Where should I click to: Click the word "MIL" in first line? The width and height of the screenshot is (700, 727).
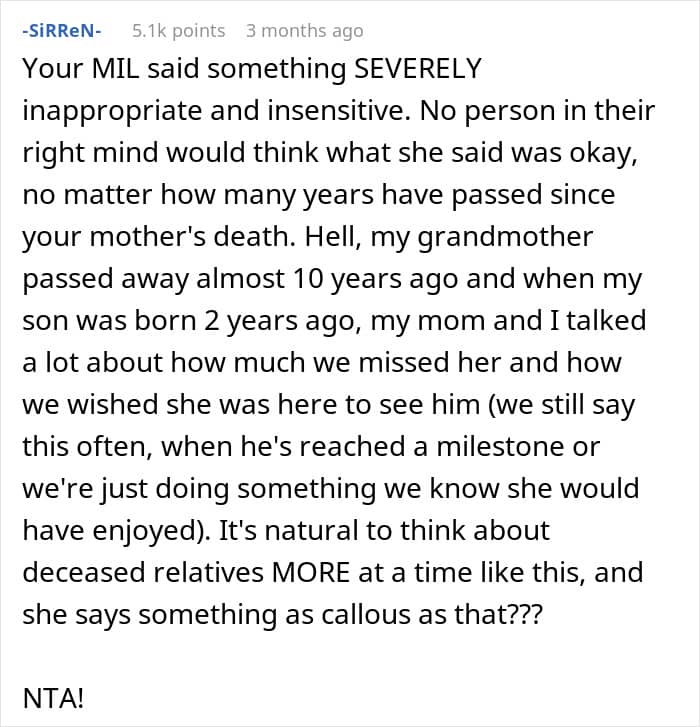point(115,69)
